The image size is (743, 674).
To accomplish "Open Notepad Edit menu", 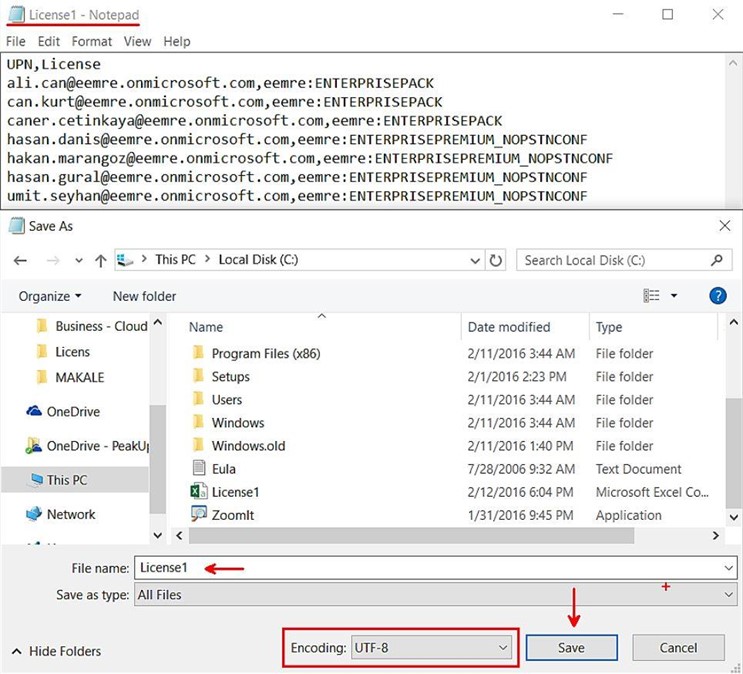I will point(49,42).
